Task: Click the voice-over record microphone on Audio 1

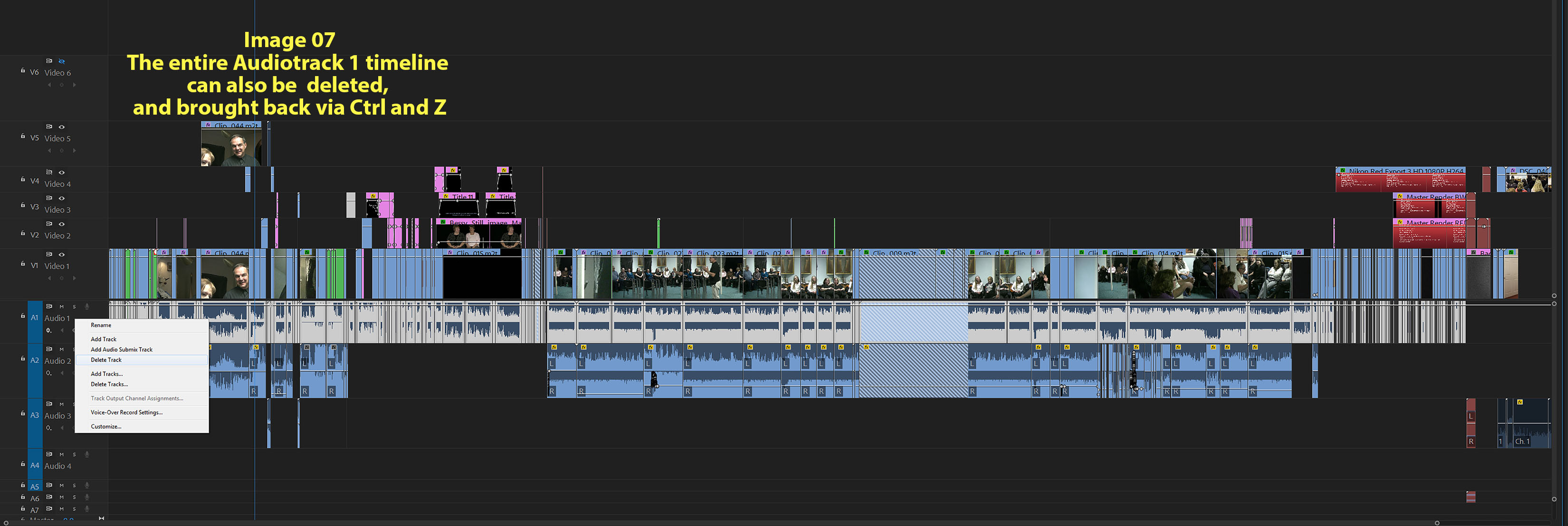Action: point(87,307)
